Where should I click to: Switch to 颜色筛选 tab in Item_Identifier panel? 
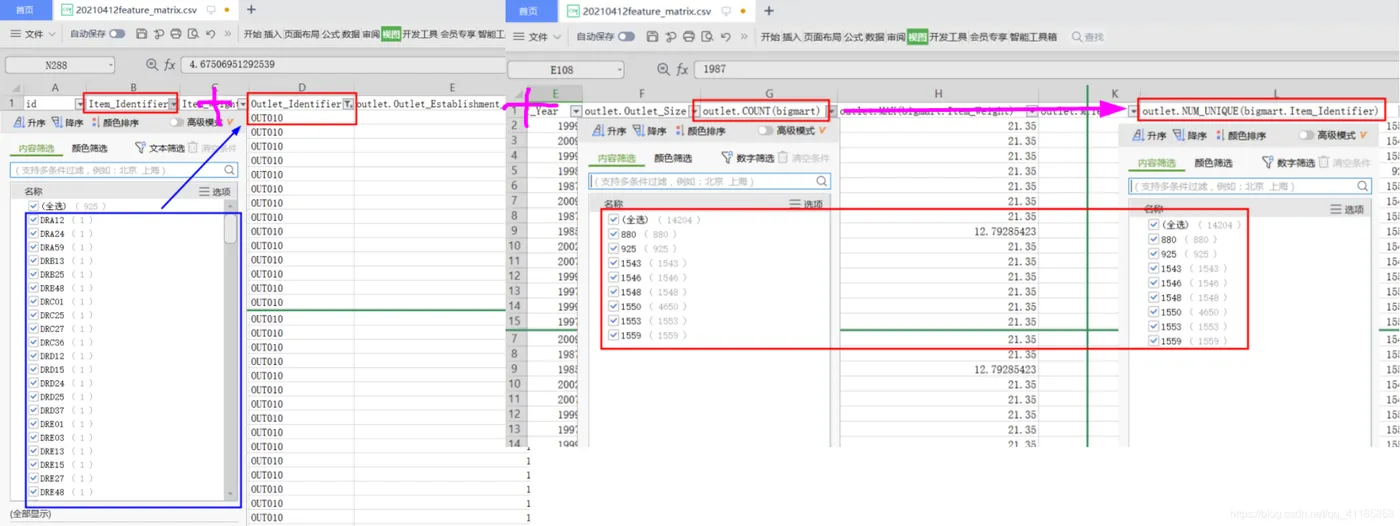[90, 147]
